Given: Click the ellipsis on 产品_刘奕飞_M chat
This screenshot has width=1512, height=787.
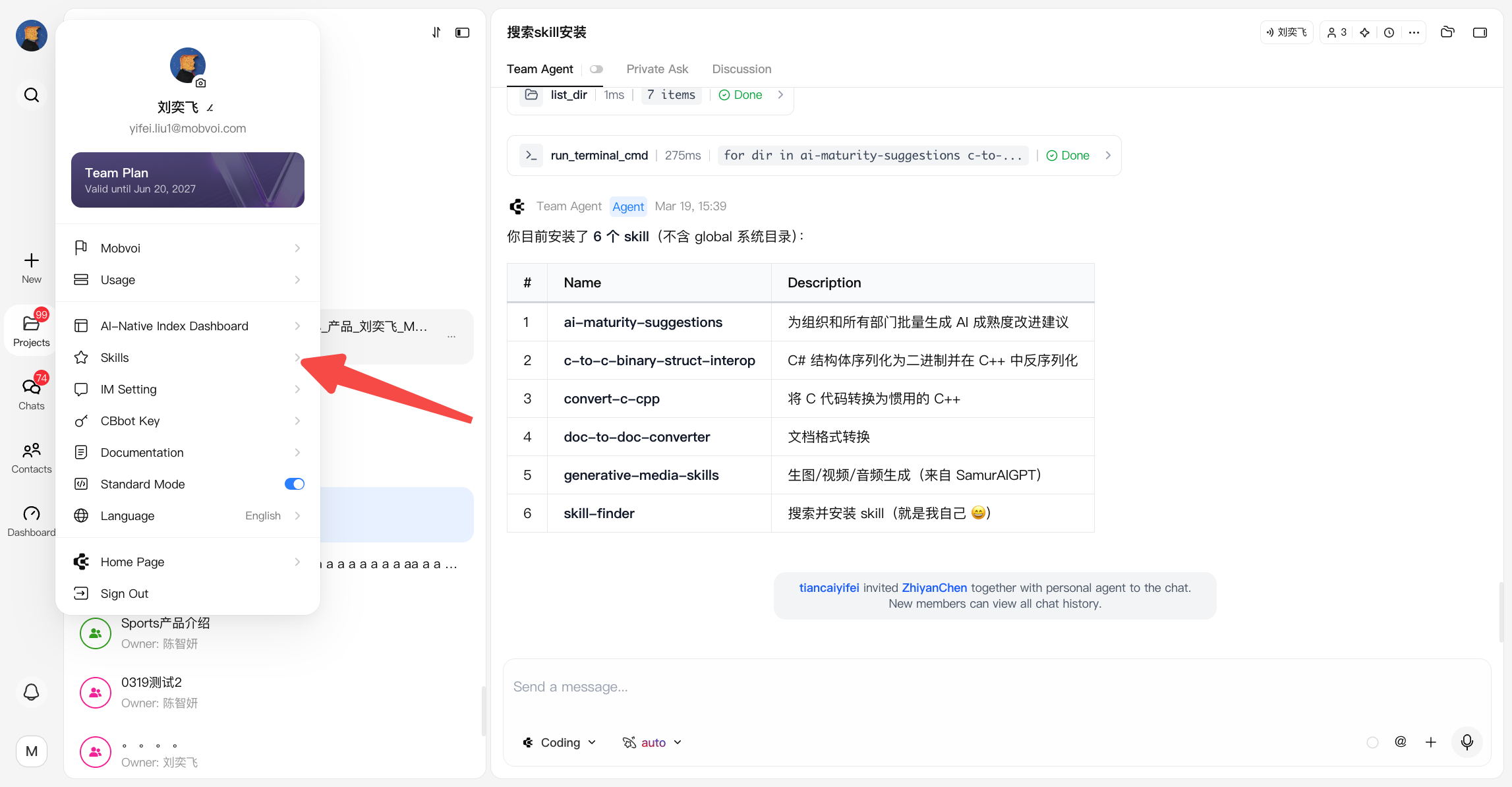Looking at the screenshot, I should 451,337.
